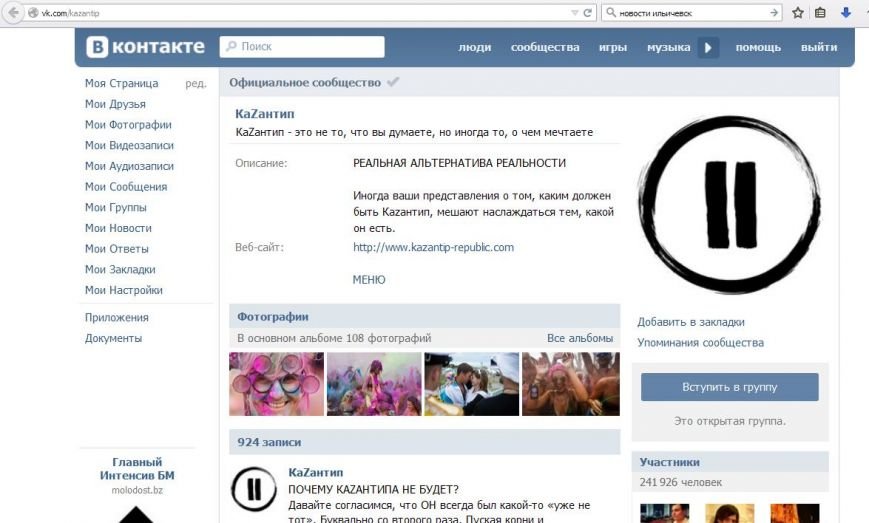The width and height of the screenshot is (869, 523).
Task: Open the URL history dropdown arrow
Action: 575,13
